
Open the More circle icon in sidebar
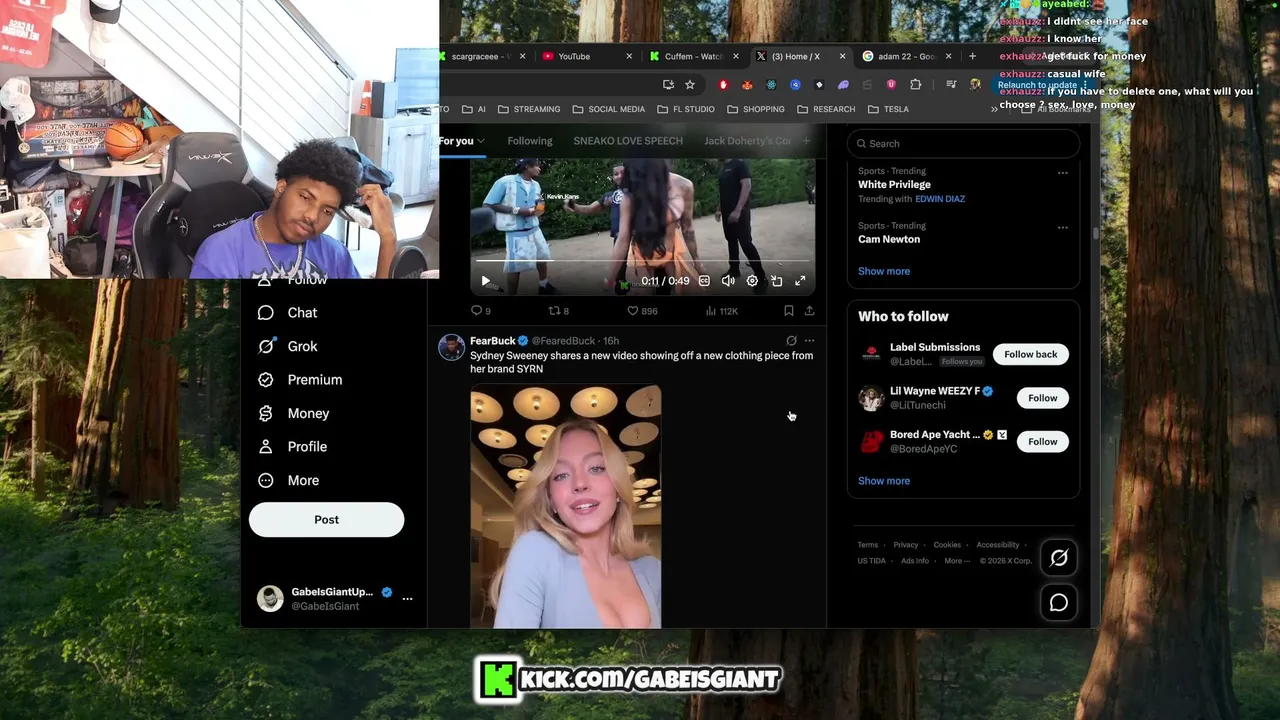point(266,480)
